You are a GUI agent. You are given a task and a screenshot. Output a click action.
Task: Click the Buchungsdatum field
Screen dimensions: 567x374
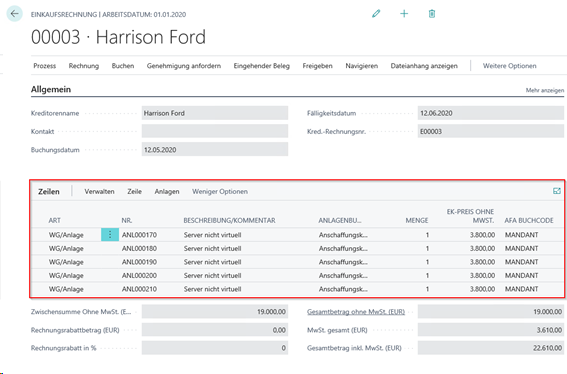(215, 150)
